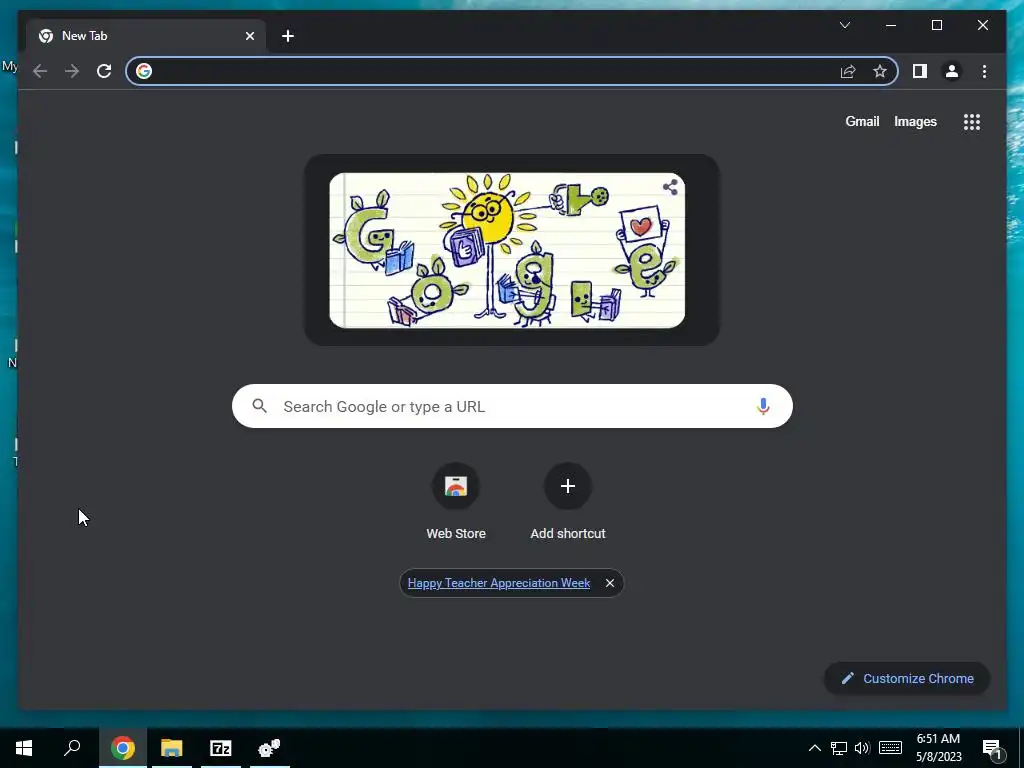Click Customize Chrome button
The image size is (1024, 768).
point(907,679)
